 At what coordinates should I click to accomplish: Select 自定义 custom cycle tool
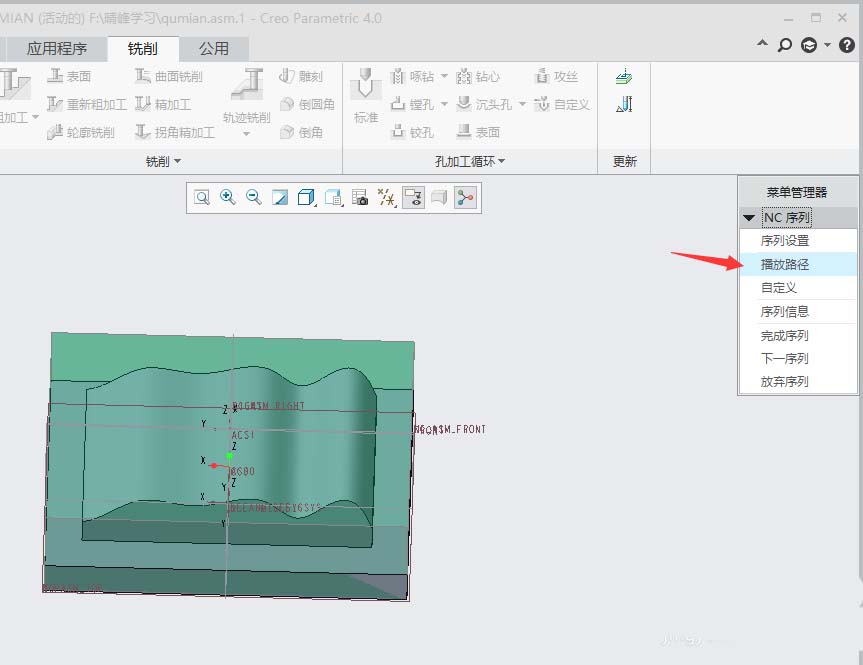562,104
